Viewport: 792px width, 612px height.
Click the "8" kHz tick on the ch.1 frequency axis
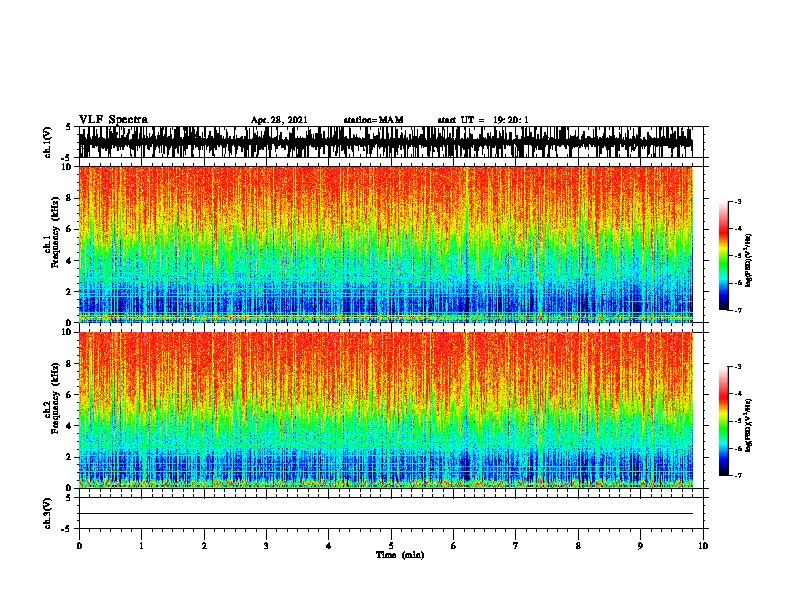click(x=70, y=198)
